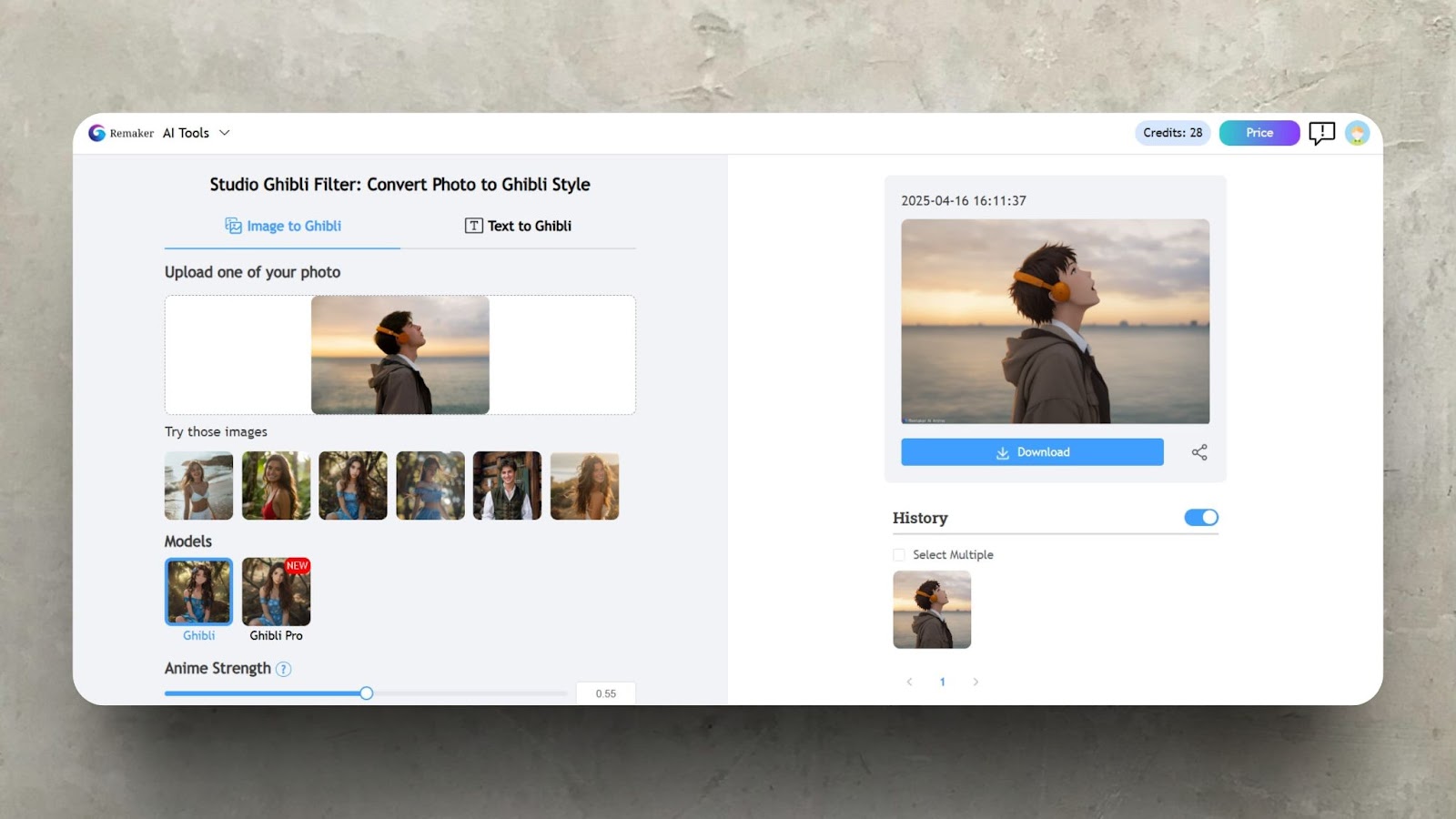Toggle the History switch off
The height and width of the screenshot is (819, 1456).
coord(1201,517)
